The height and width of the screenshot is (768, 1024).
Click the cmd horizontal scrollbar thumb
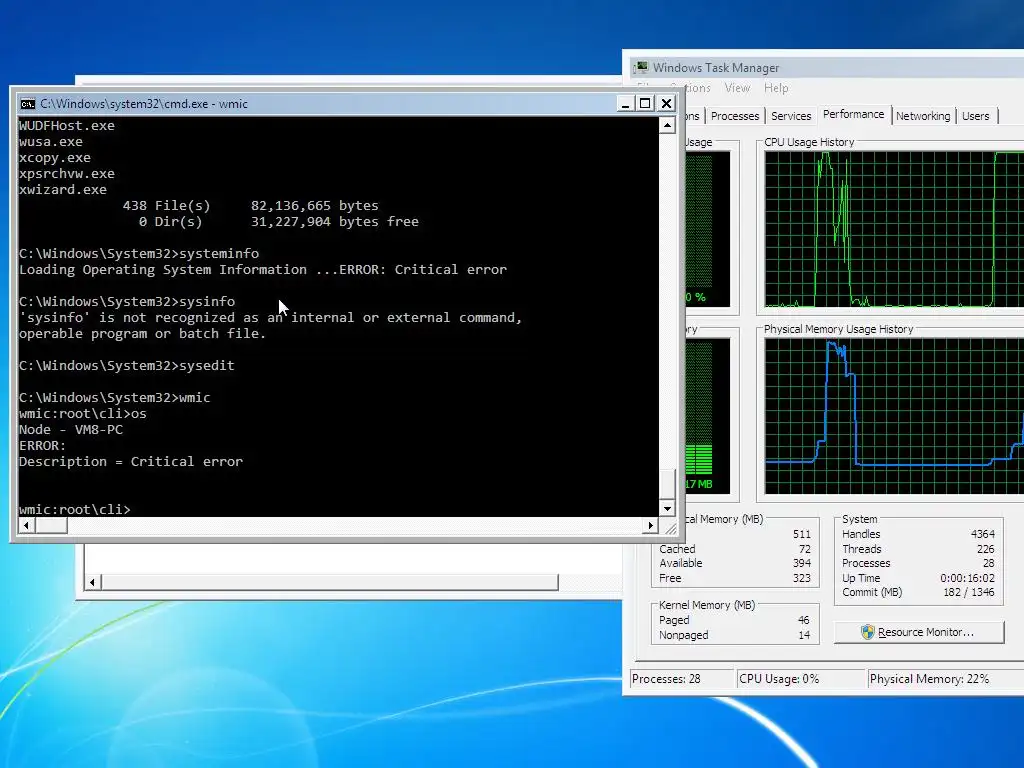tap(50, 525)
